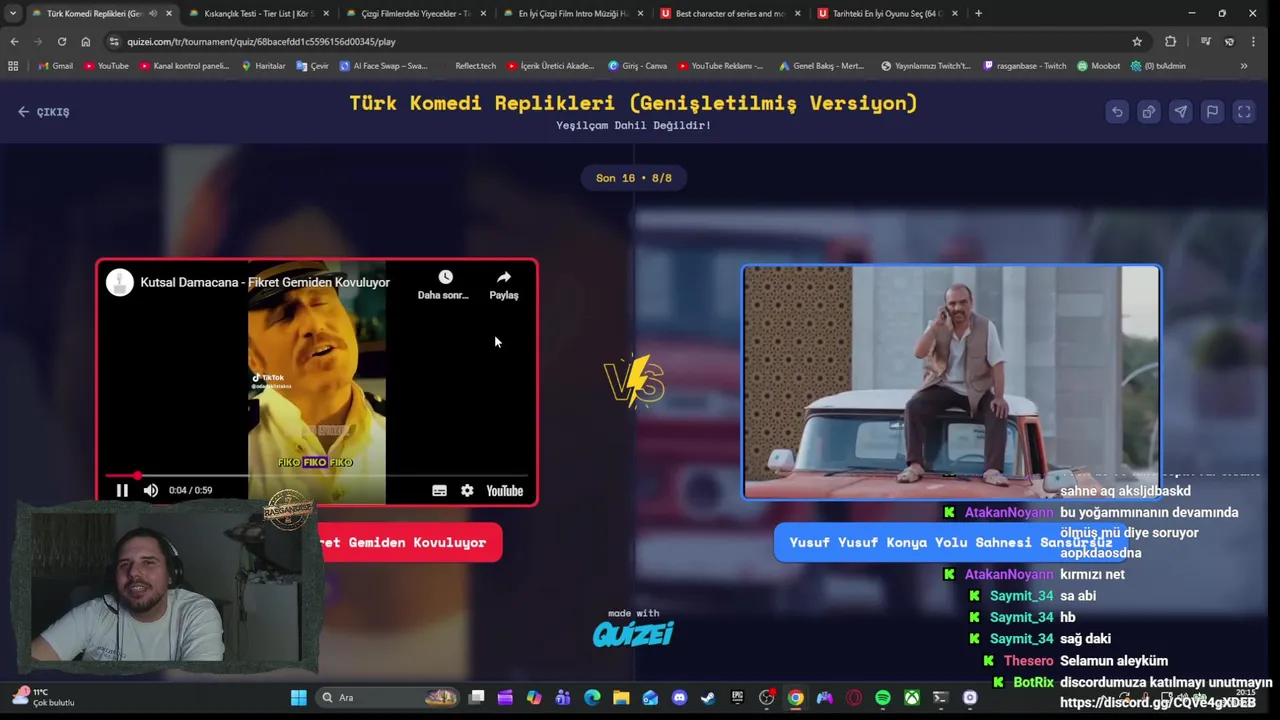Toggle fullscreen quiz mode icon

(x=1244, y=112)
